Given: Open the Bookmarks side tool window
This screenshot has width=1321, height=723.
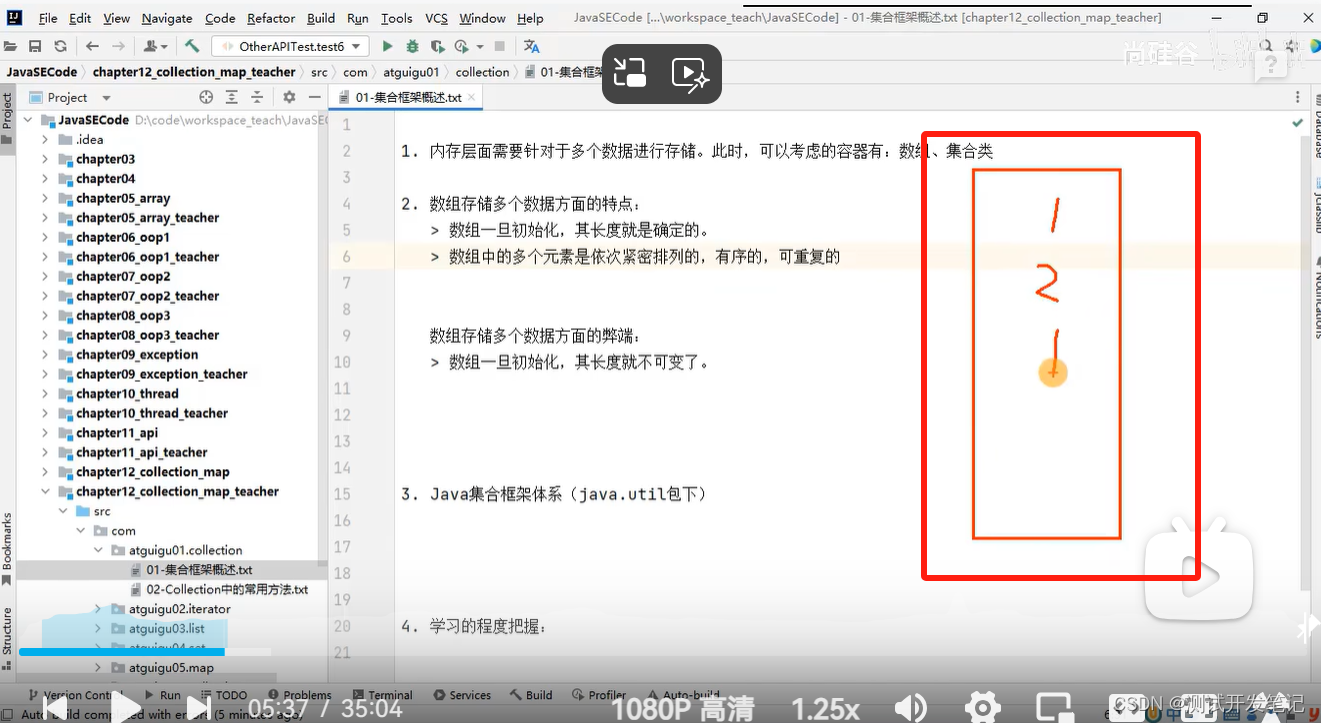Looking at the screenshot, I should tap(7, 548).
